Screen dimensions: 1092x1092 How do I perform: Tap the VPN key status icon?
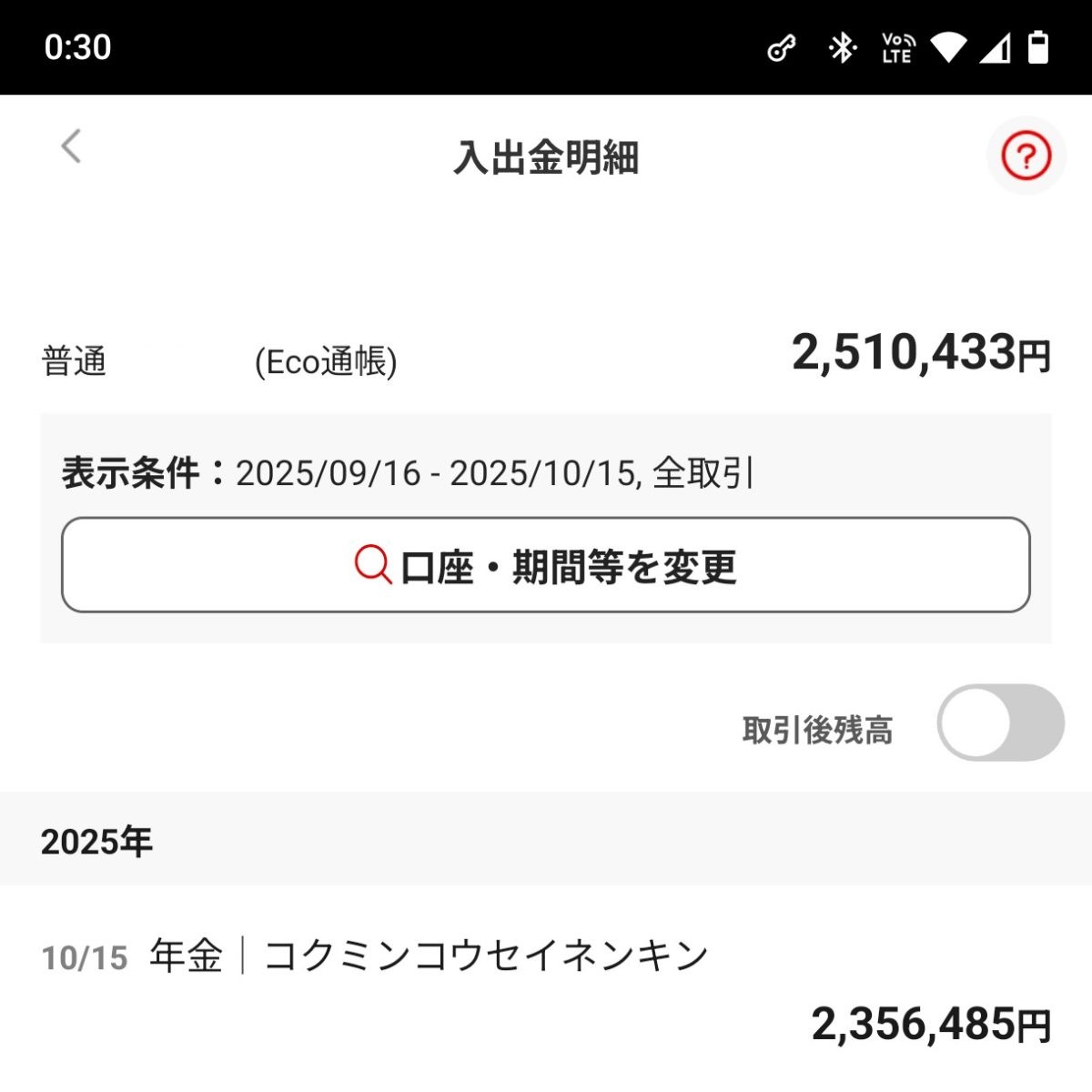[782, 48]
